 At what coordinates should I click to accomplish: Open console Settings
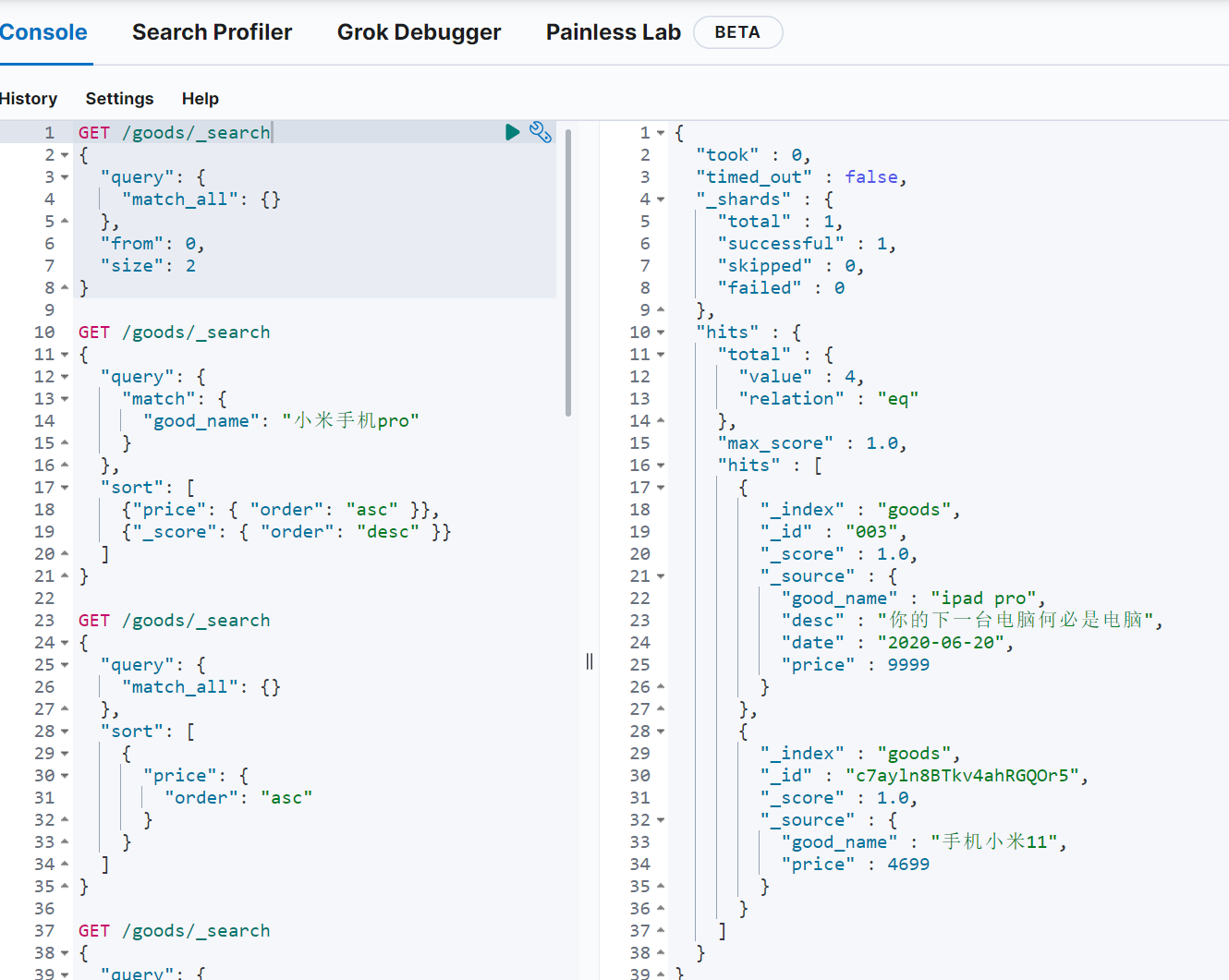(119, 99)
